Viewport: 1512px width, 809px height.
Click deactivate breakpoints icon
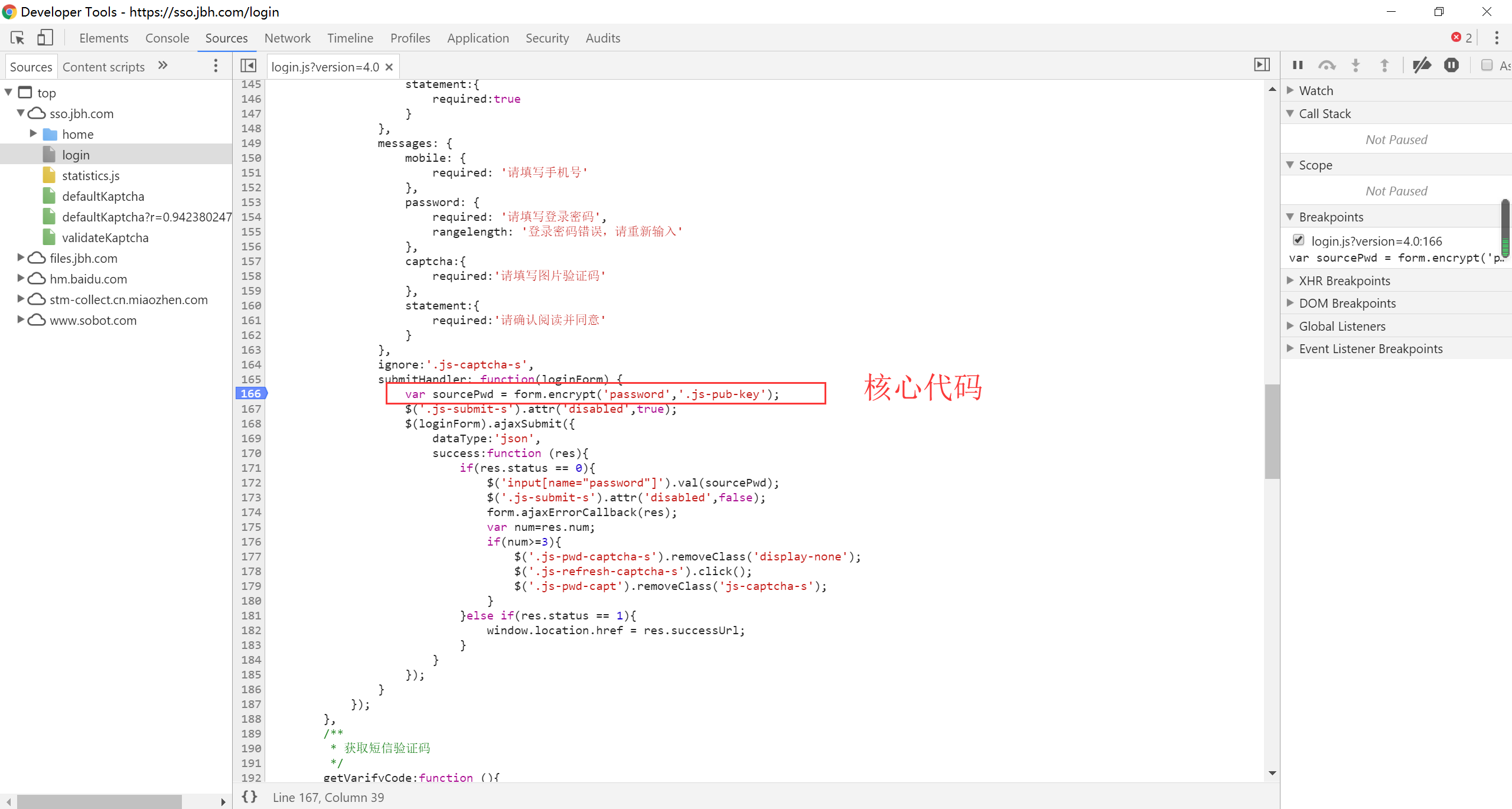(x=1422, y=66)
